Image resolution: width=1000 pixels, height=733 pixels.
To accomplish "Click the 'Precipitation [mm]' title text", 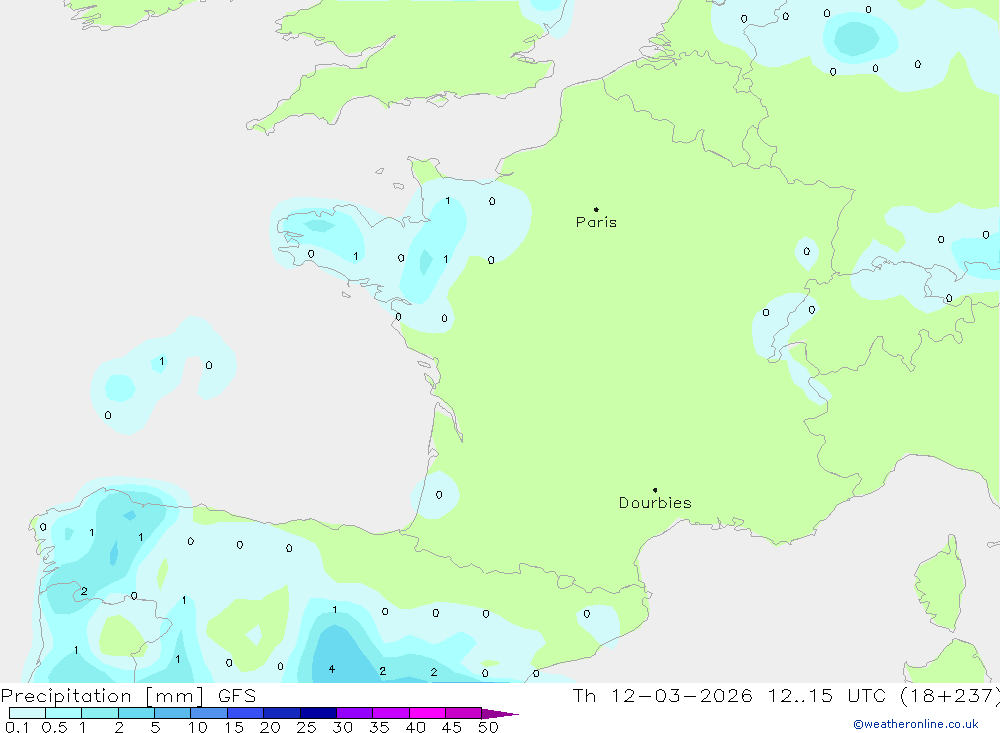I will (102, 696).
